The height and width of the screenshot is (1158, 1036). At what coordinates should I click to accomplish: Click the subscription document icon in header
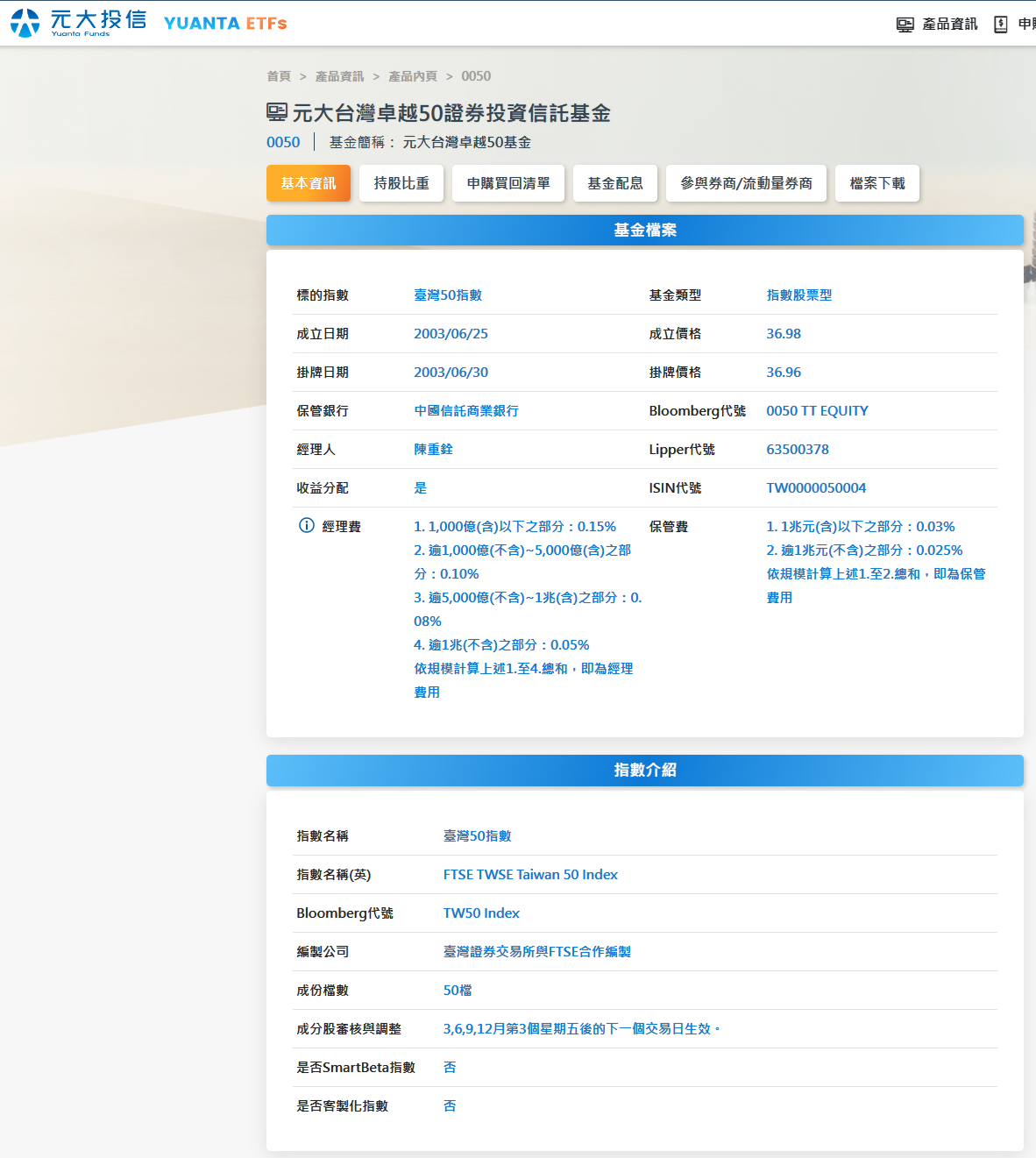[1000, 25]
